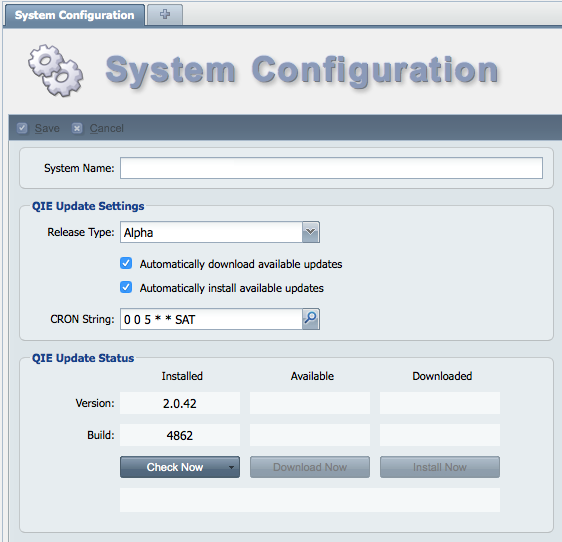The width and height of the screenshot is (562, 542).
Task: Click the Install Now button
Action: pos(440,467)
